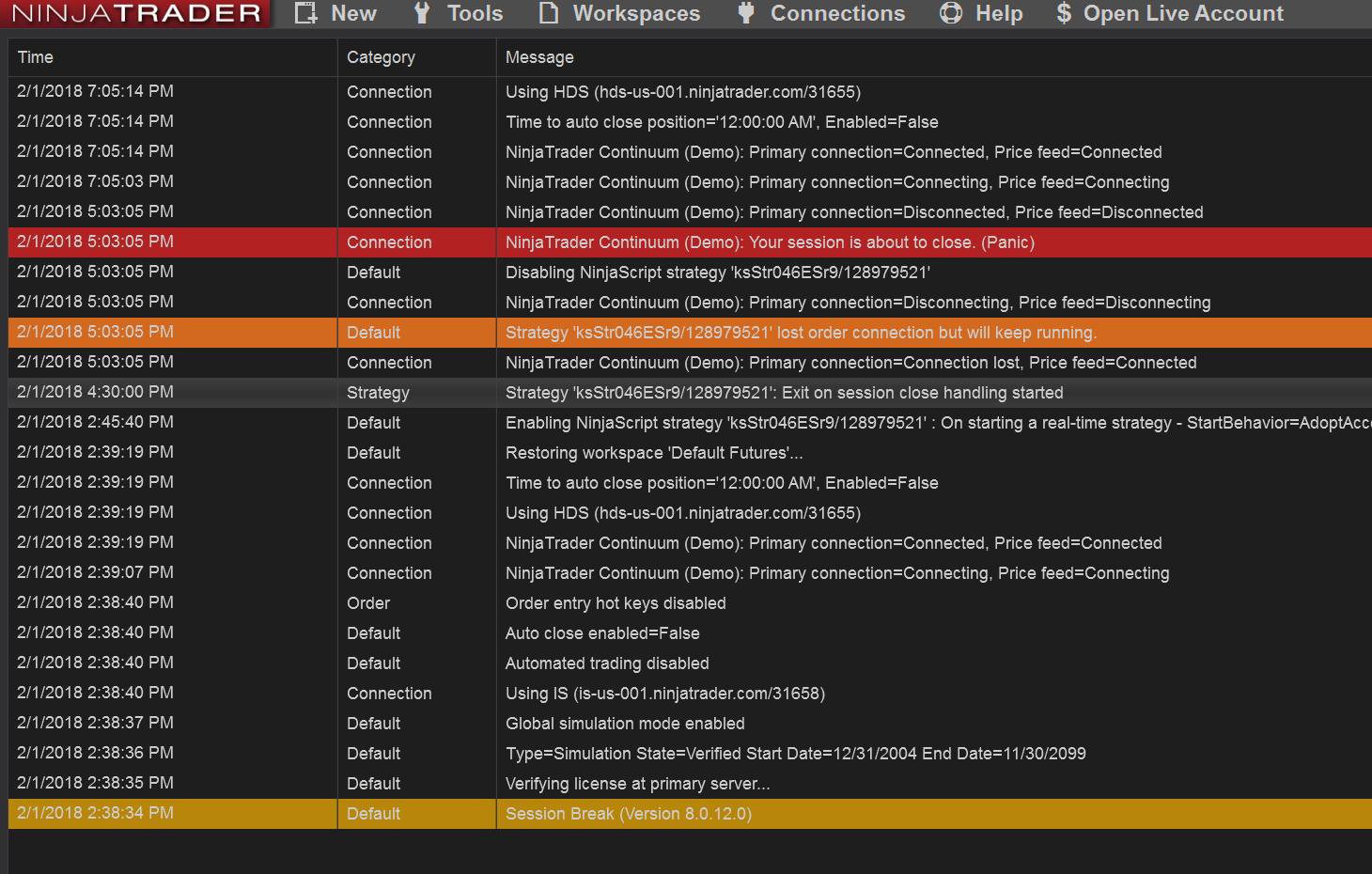Select the red Panic session close row
1372x874 pixels.
[x=770, y=242]
